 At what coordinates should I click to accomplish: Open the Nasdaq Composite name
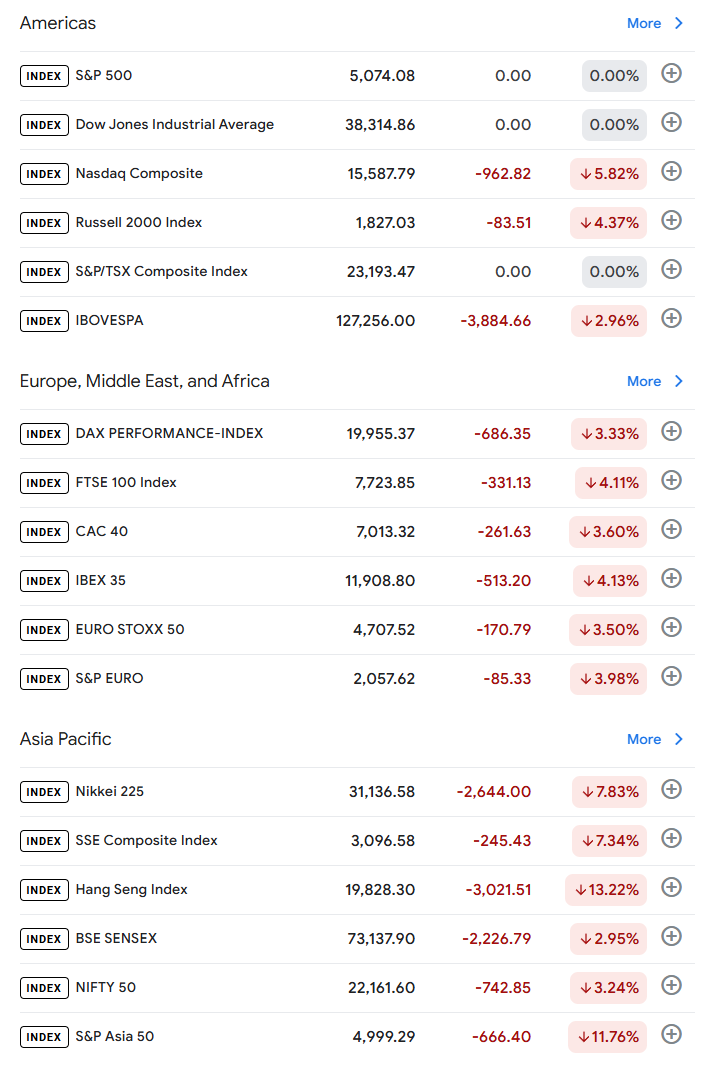pos(139,173)
